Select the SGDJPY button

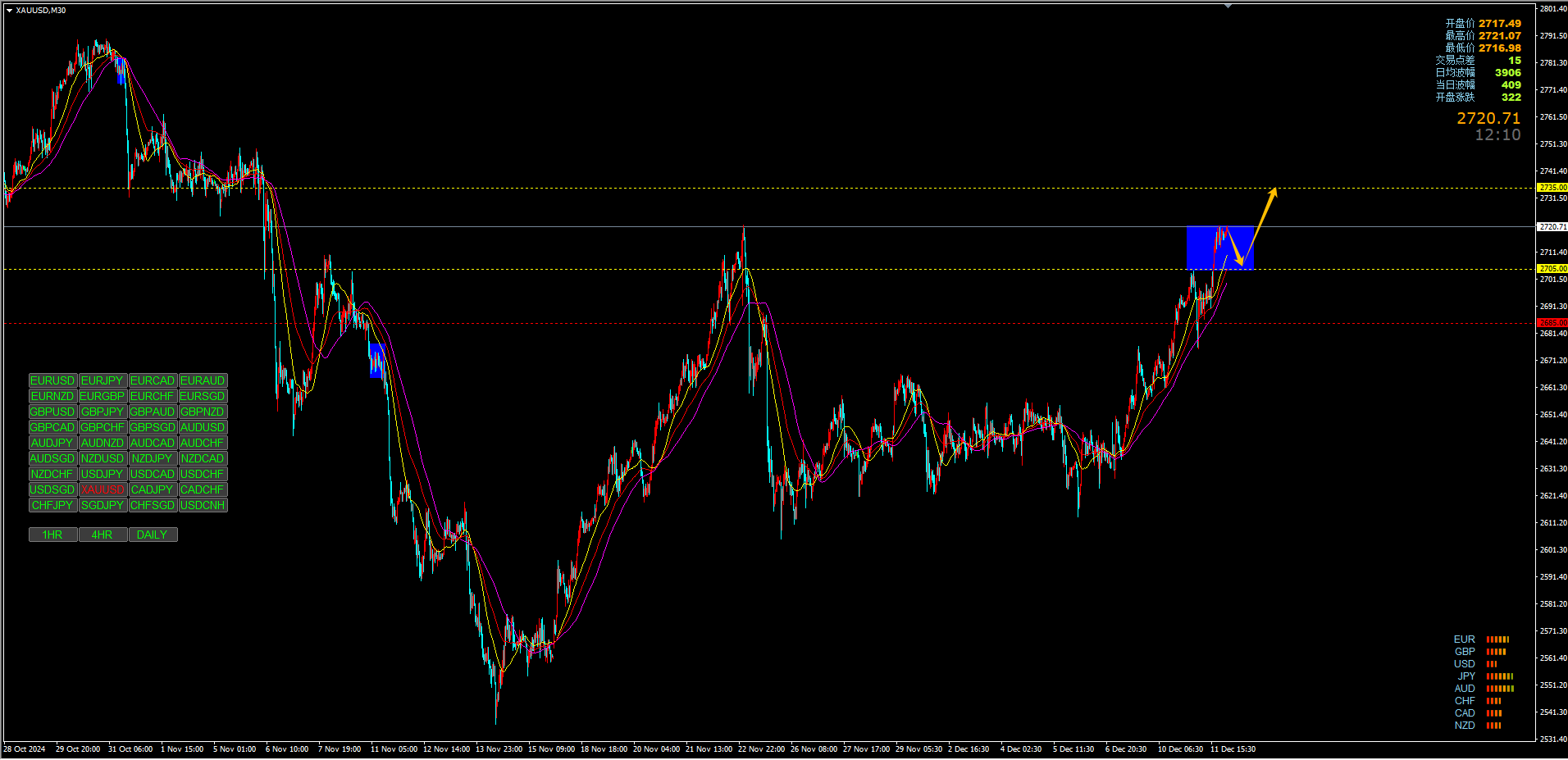point(103,505)
